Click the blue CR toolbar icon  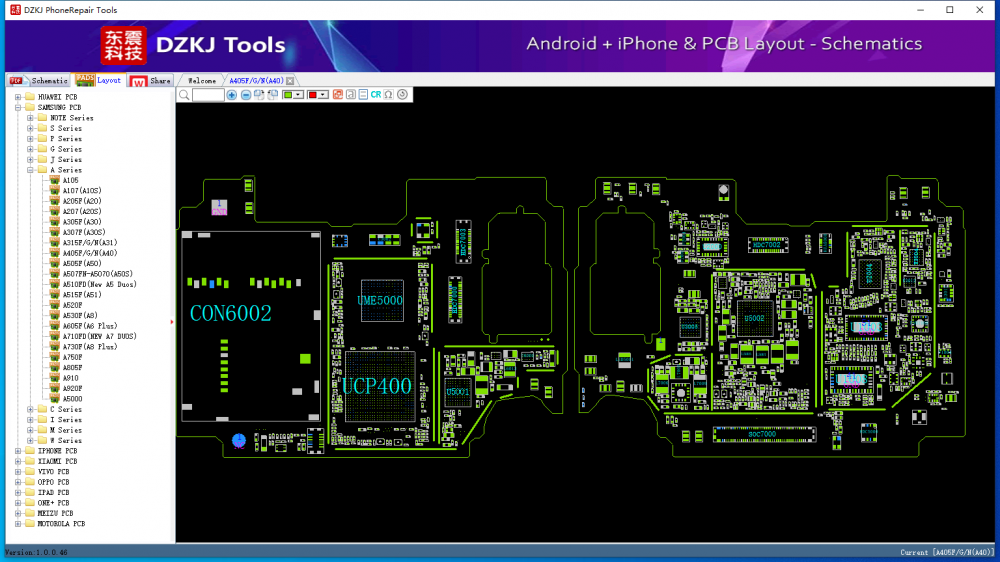tap(376, 94)
